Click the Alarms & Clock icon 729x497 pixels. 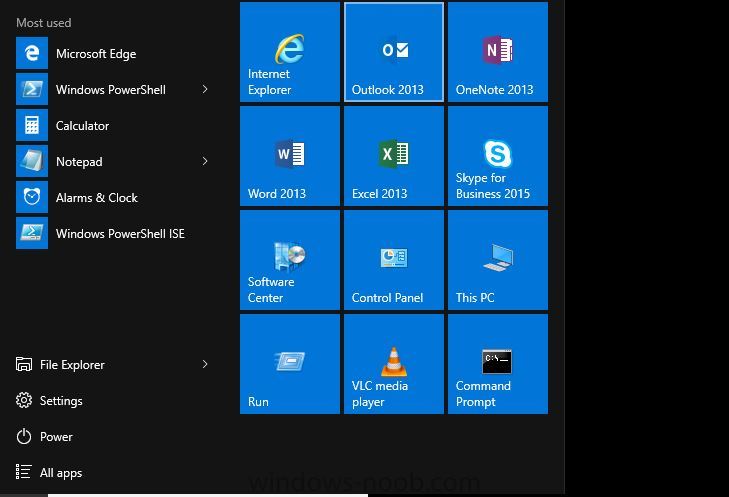[32, 197]
